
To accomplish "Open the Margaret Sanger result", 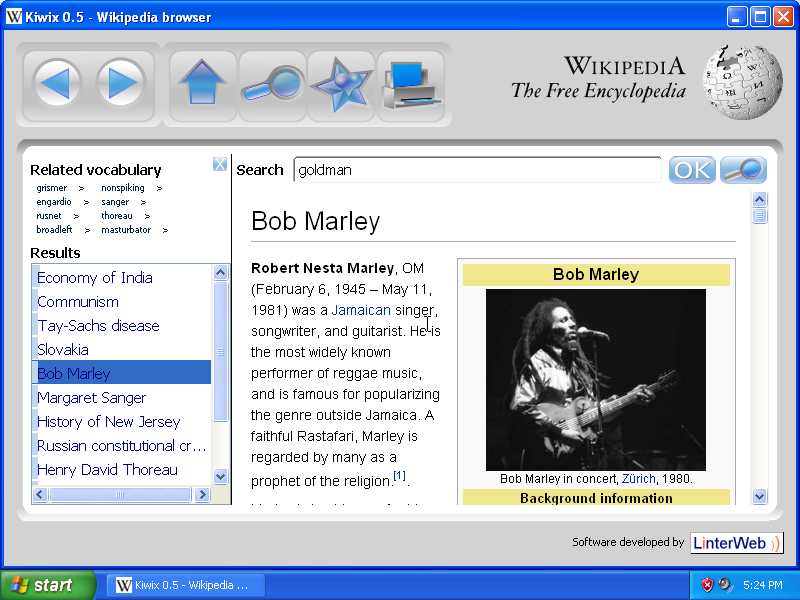I will coord(91,398).
